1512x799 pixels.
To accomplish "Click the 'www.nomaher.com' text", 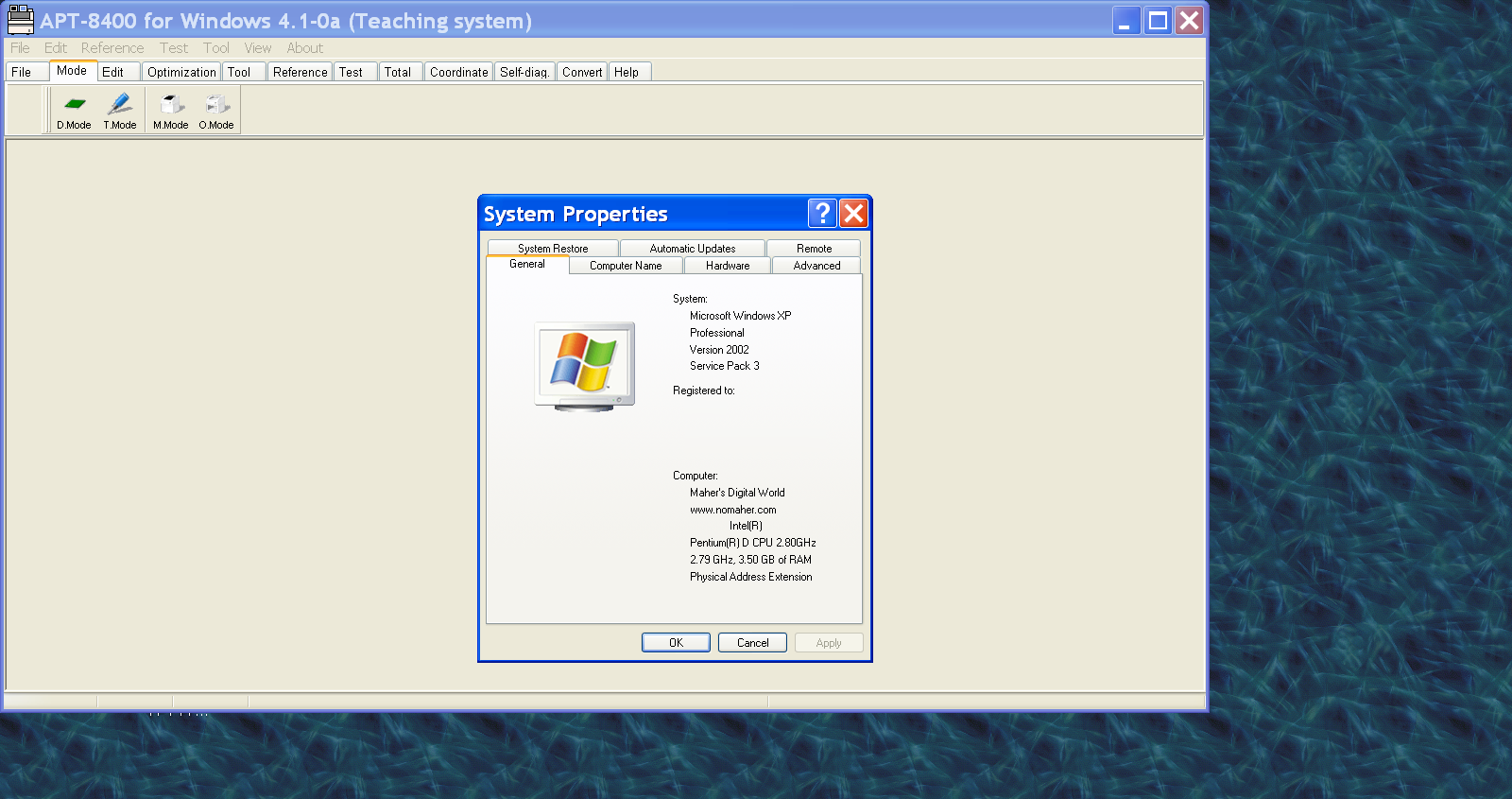I will click(x=732, y=510).
